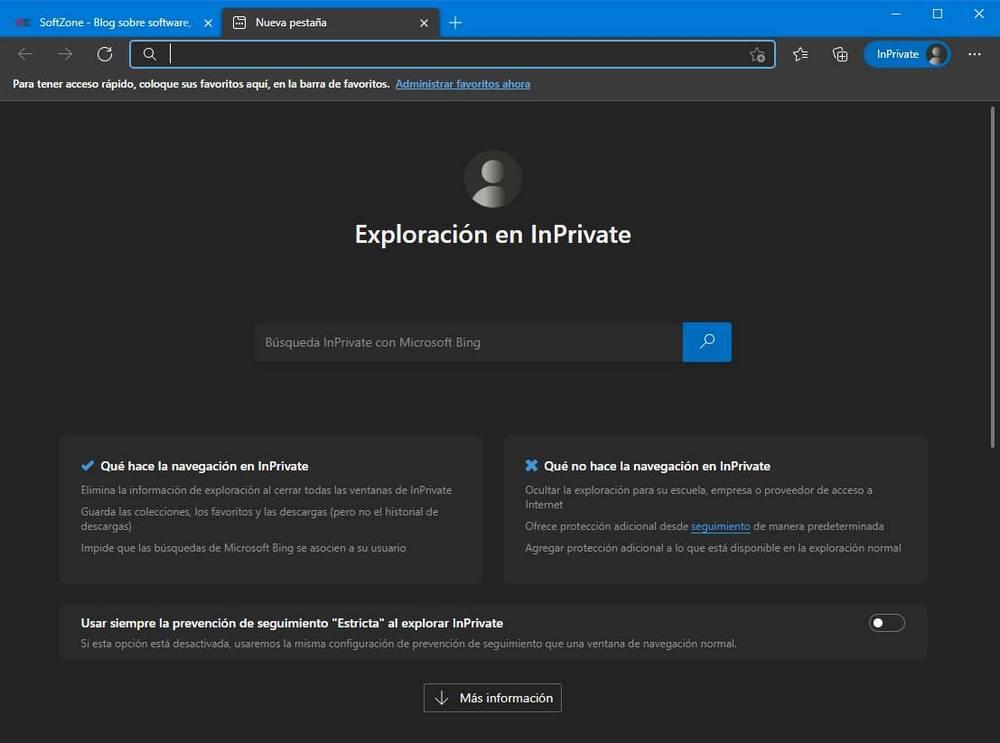Open the Administrar favoritos ahora link
1000x743 pixels.
pyautogui.click(x=462, y=84)
